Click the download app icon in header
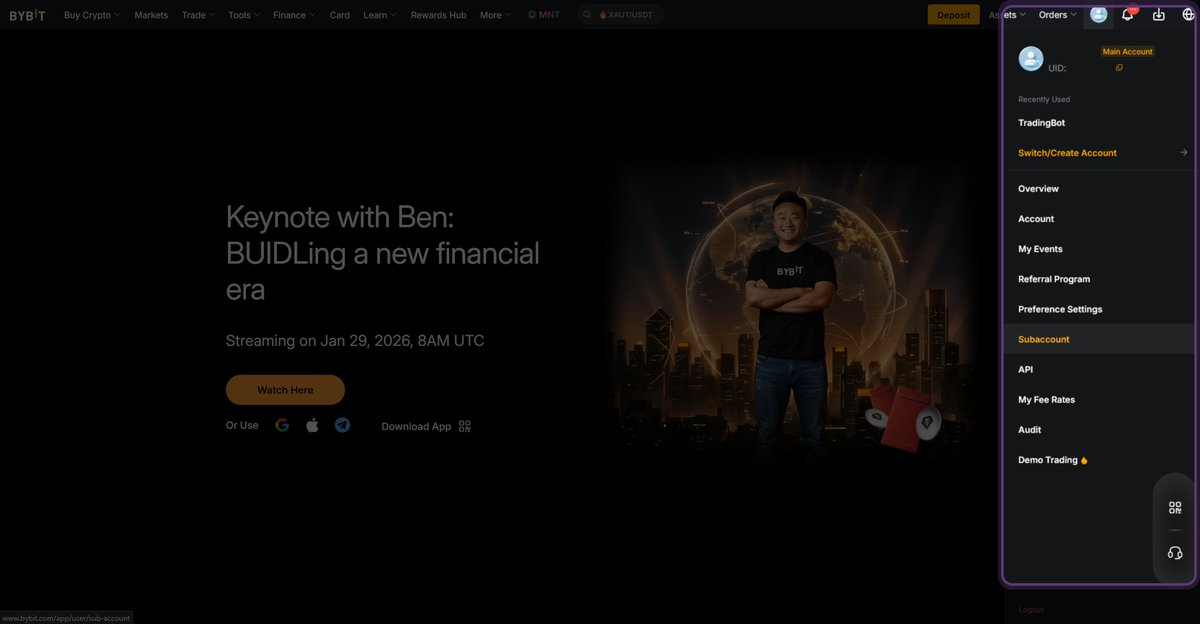Viewport: 1200px width, 624px height. (1159, 14)
